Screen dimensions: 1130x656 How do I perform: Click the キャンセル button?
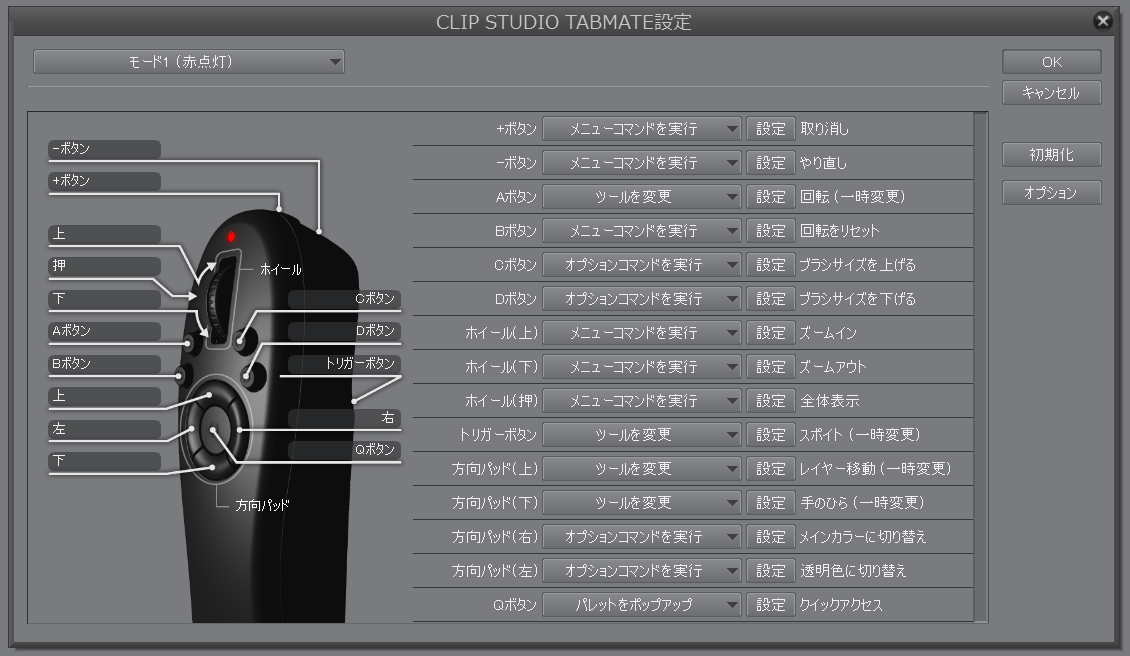tap(1051, 93)
